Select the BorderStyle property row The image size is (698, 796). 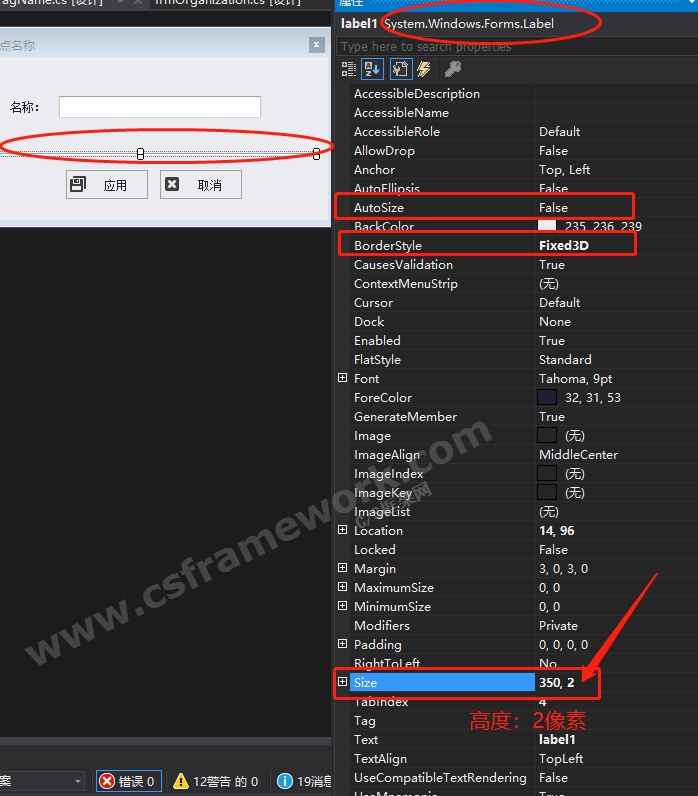pyautogui.click(x=388, y=246)
